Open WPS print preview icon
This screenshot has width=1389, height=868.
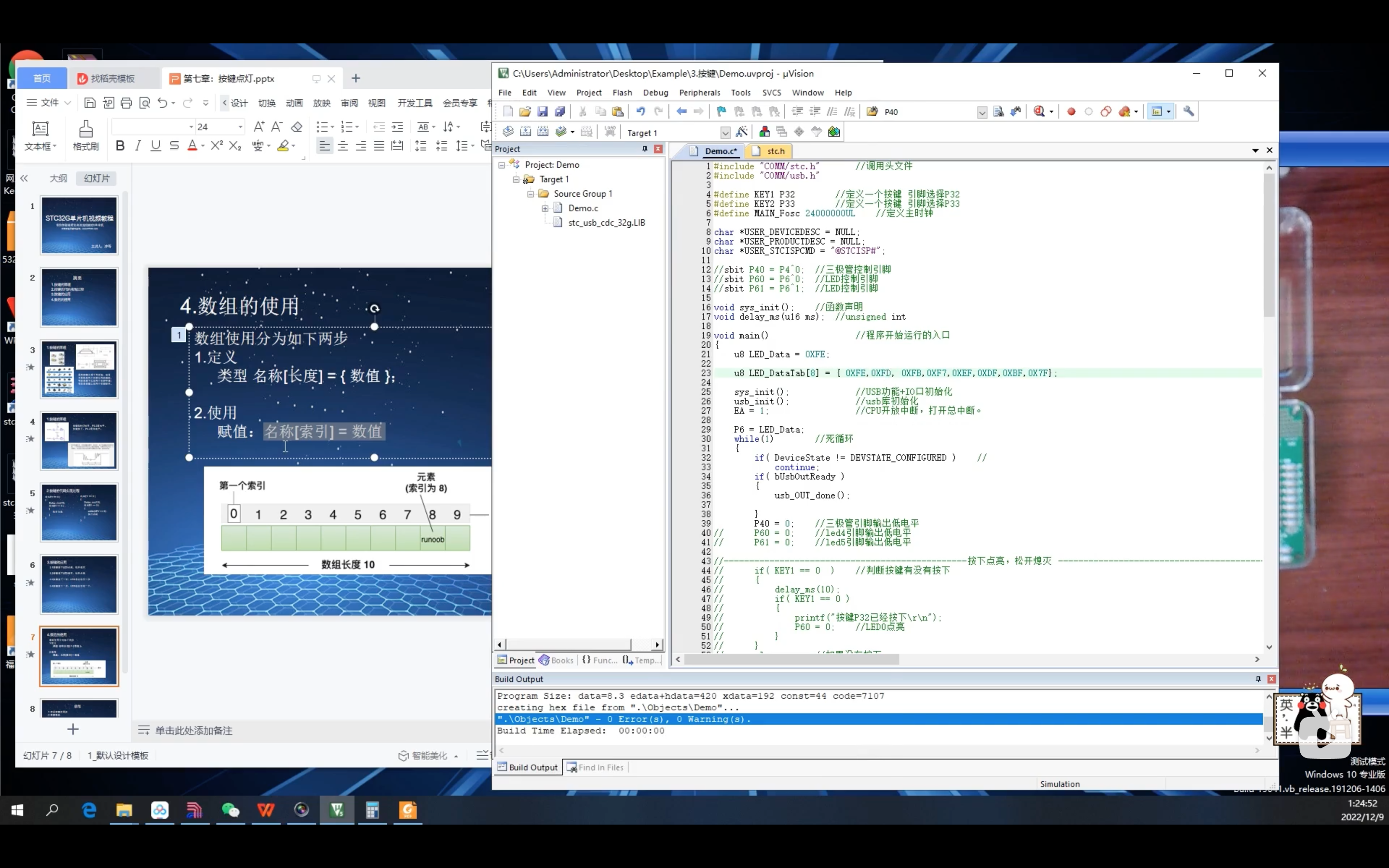pyautogui.click(x=145, y=103)
